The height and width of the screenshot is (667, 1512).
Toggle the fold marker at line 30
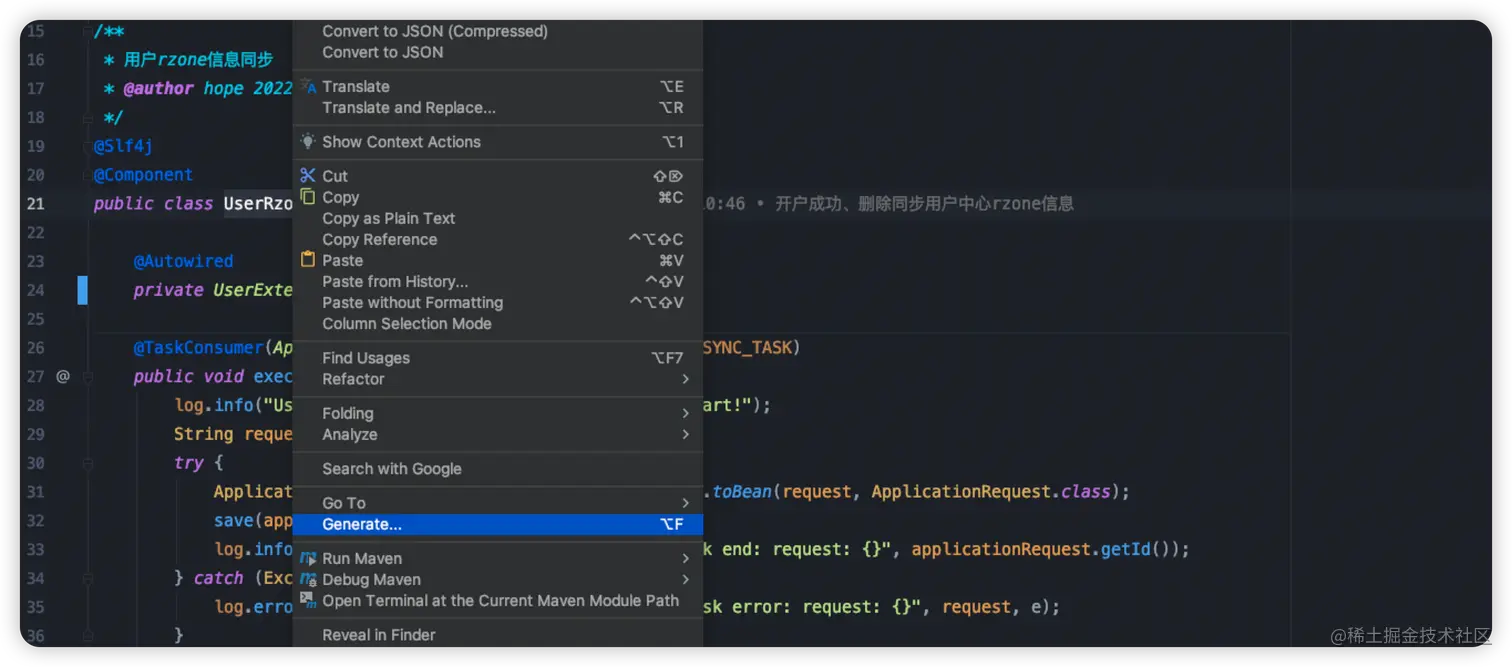(x=88, y=463)
